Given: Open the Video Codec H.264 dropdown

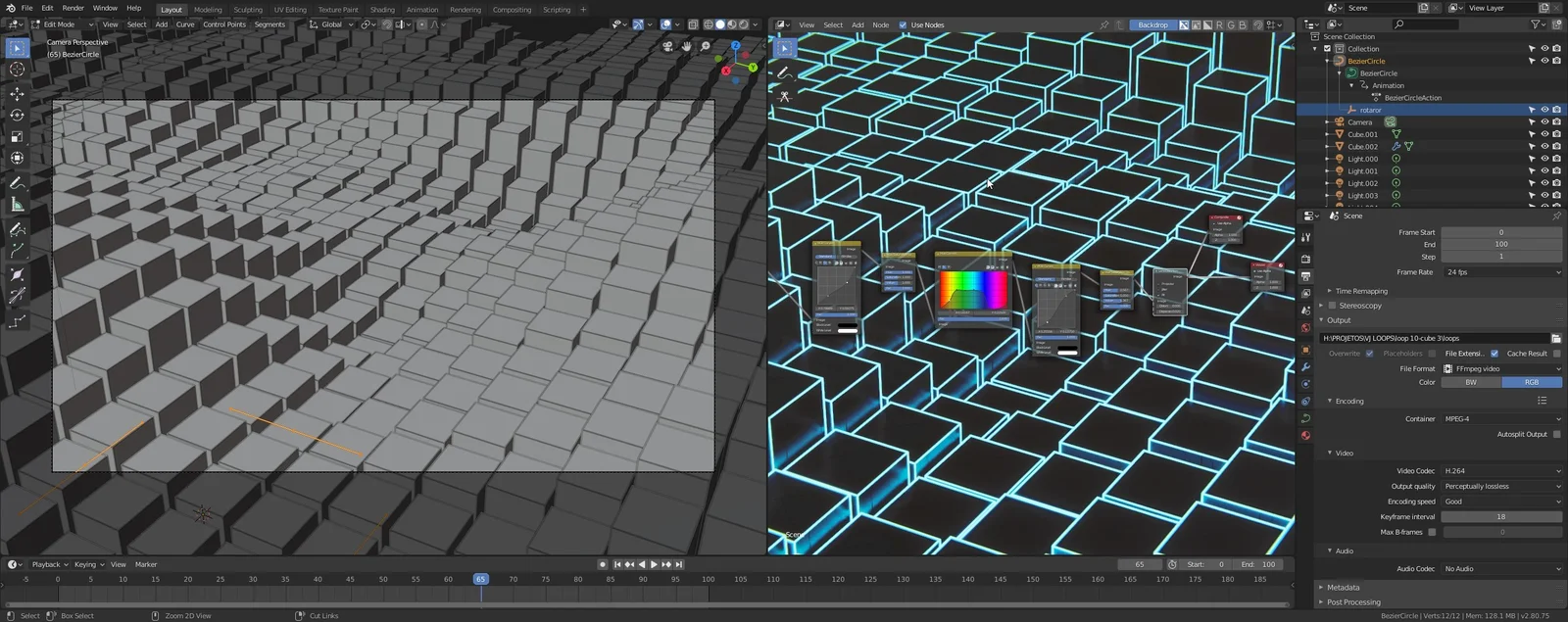Looking at the screenshot, I should tap(1501, 471).
